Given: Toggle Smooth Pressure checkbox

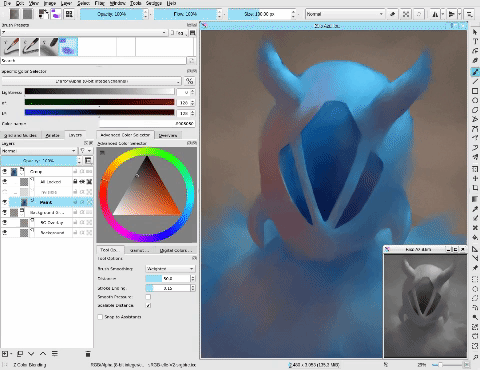Looking at the screenshot, I should (x=148, y=297).
